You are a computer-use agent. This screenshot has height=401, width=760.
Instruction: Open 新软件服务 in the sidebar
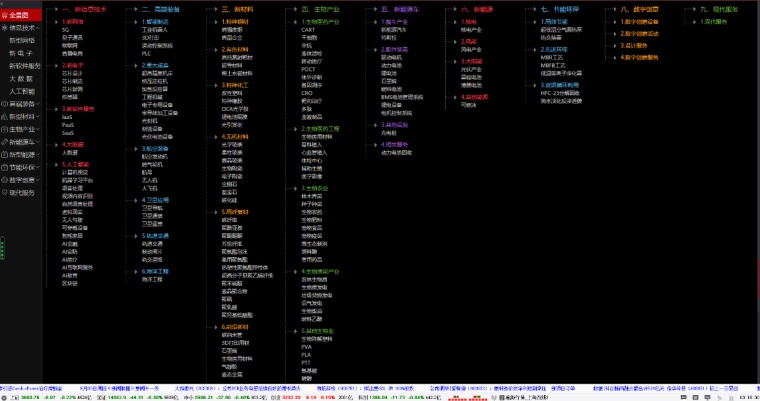pos(25,66)
